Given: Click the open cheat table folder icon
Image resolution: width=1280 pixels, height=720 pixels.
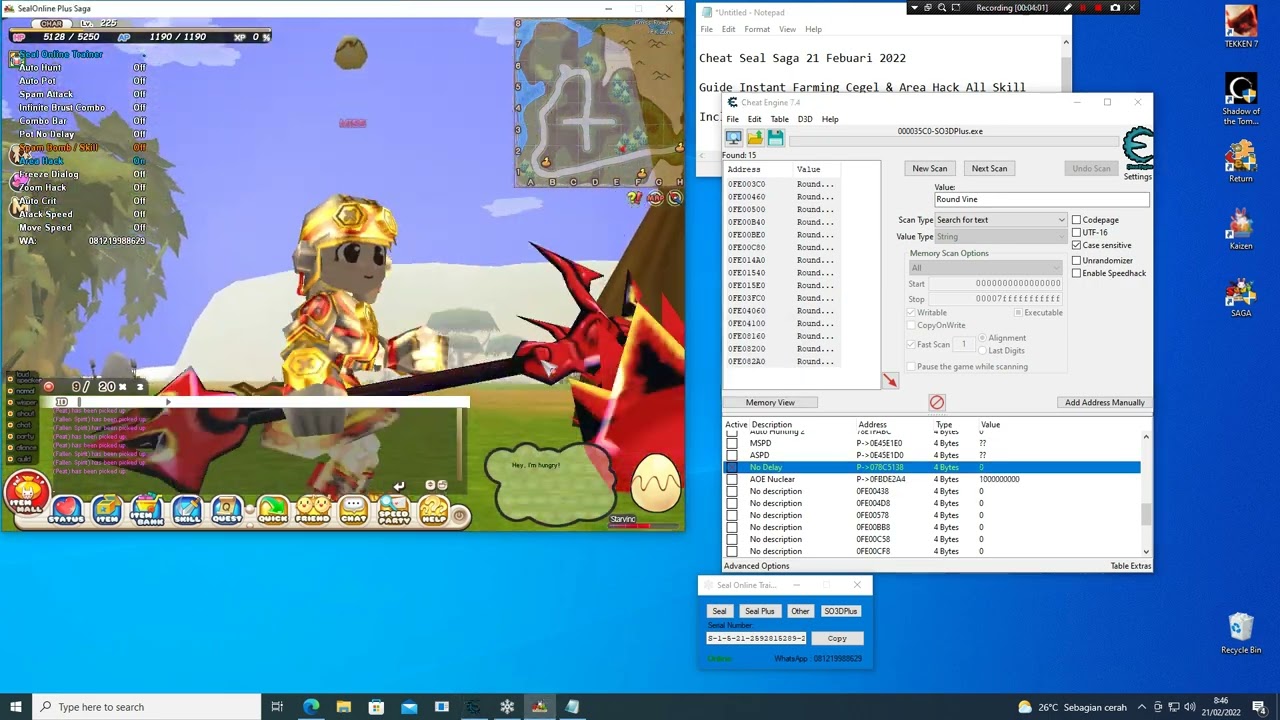Looking at the screenshot, I should pyautogui.click(x=754, y=138).
